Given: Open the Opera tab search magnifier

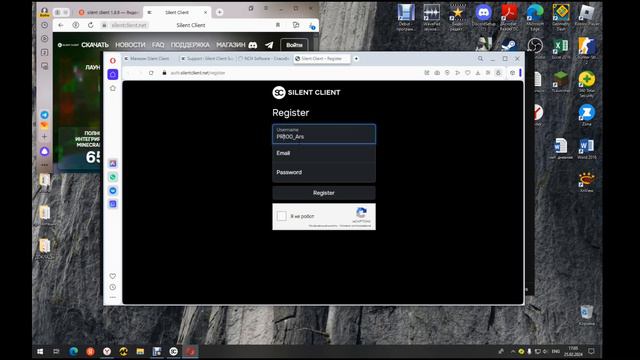Looking at the screenshot, I should click(x=480, y=59).
